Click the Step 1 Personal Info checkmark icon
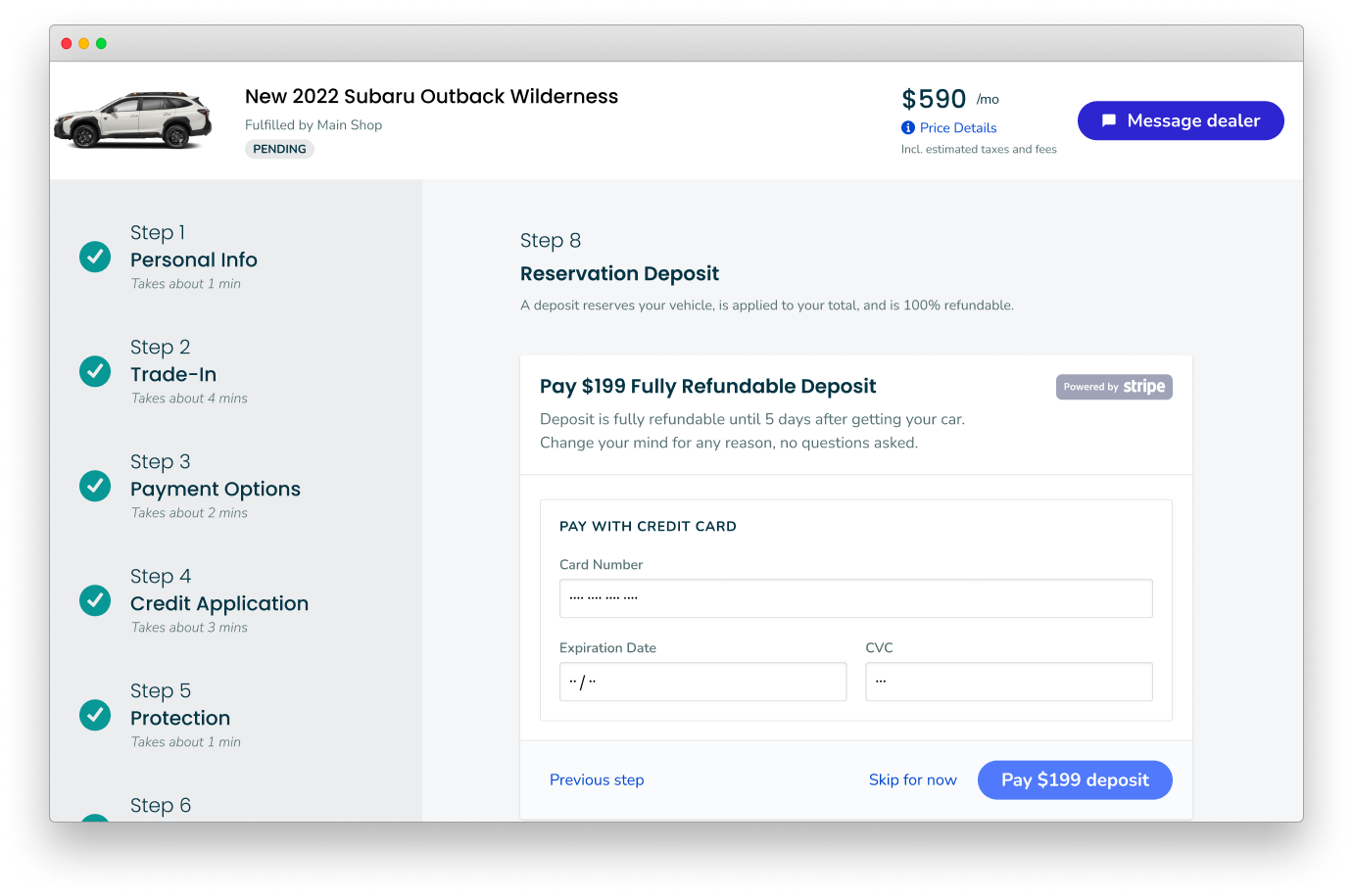This screenshot has width=1353, height=896. pyautogui.click(x=95, y=257)
